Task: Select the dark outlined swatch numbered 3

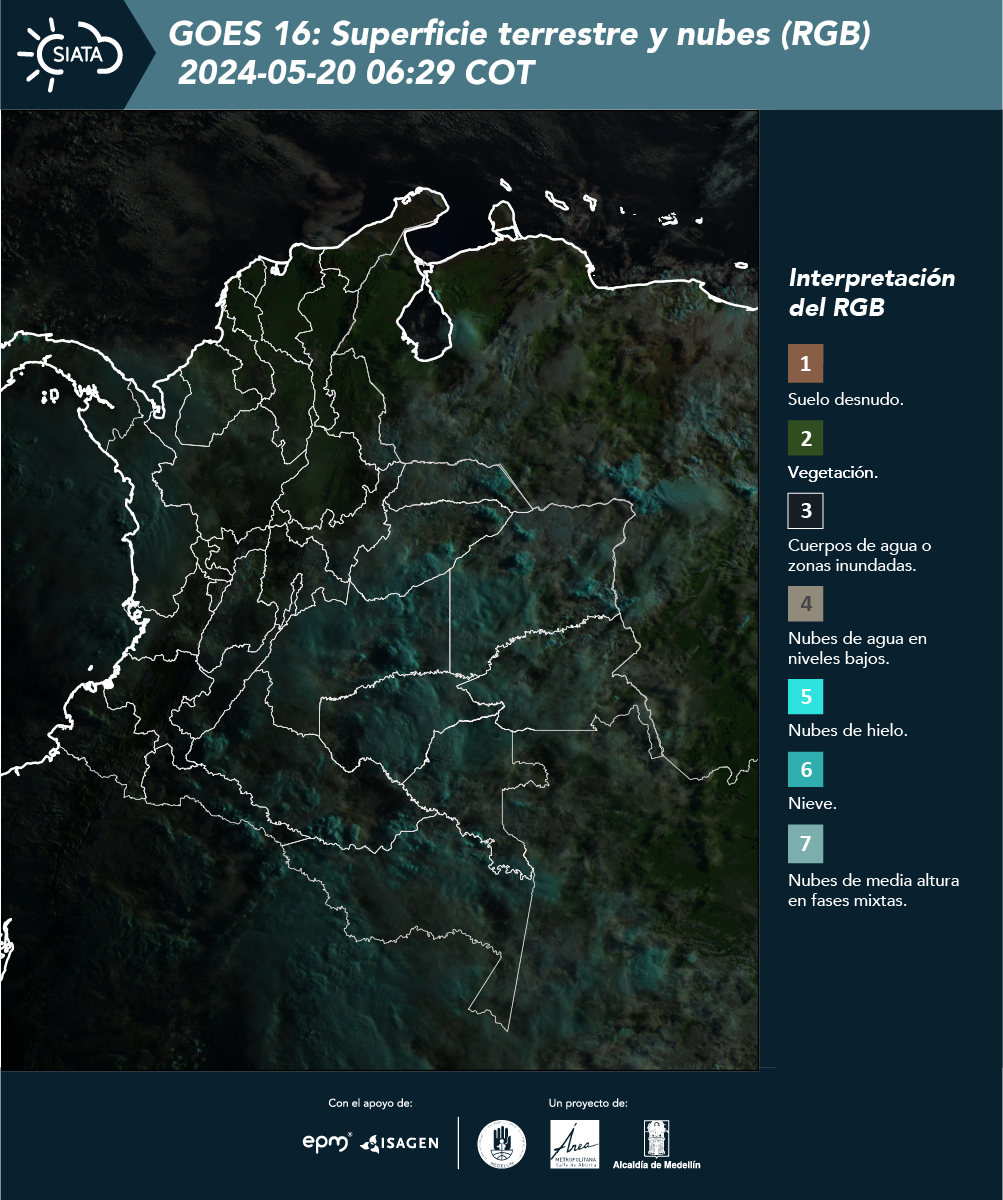Action: (x=805, y=511)
